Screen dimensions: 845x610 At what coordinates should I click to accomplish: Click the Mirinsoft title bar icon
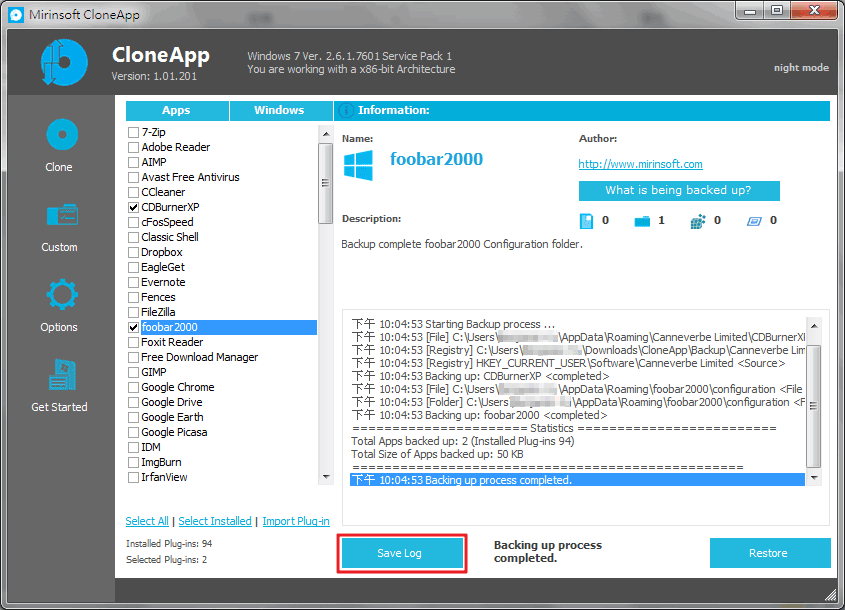(16, 15)
